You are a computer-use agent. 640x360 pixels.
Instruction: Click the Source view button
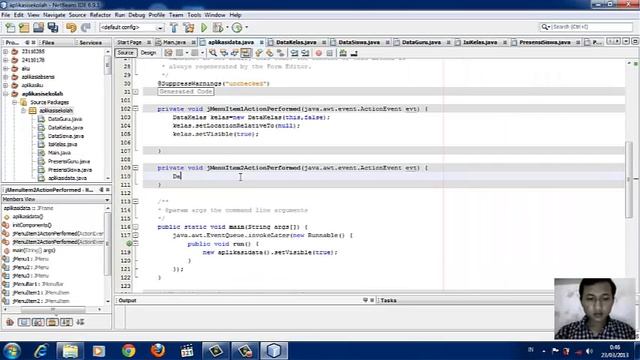[125, 53]
